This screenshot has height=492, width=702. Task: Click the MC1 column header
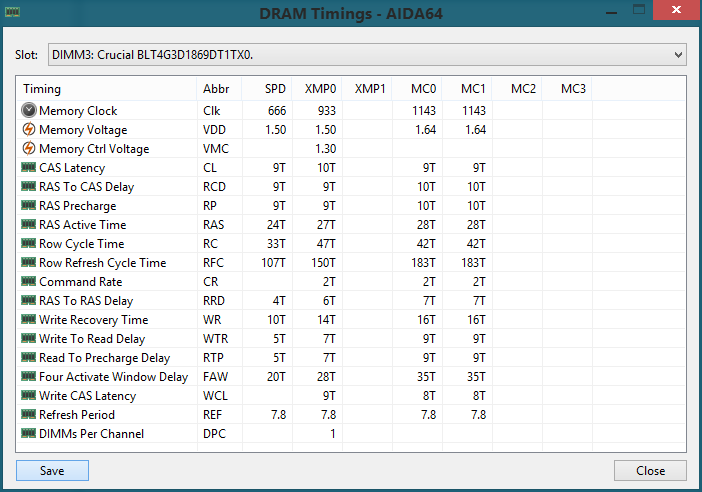467,89
